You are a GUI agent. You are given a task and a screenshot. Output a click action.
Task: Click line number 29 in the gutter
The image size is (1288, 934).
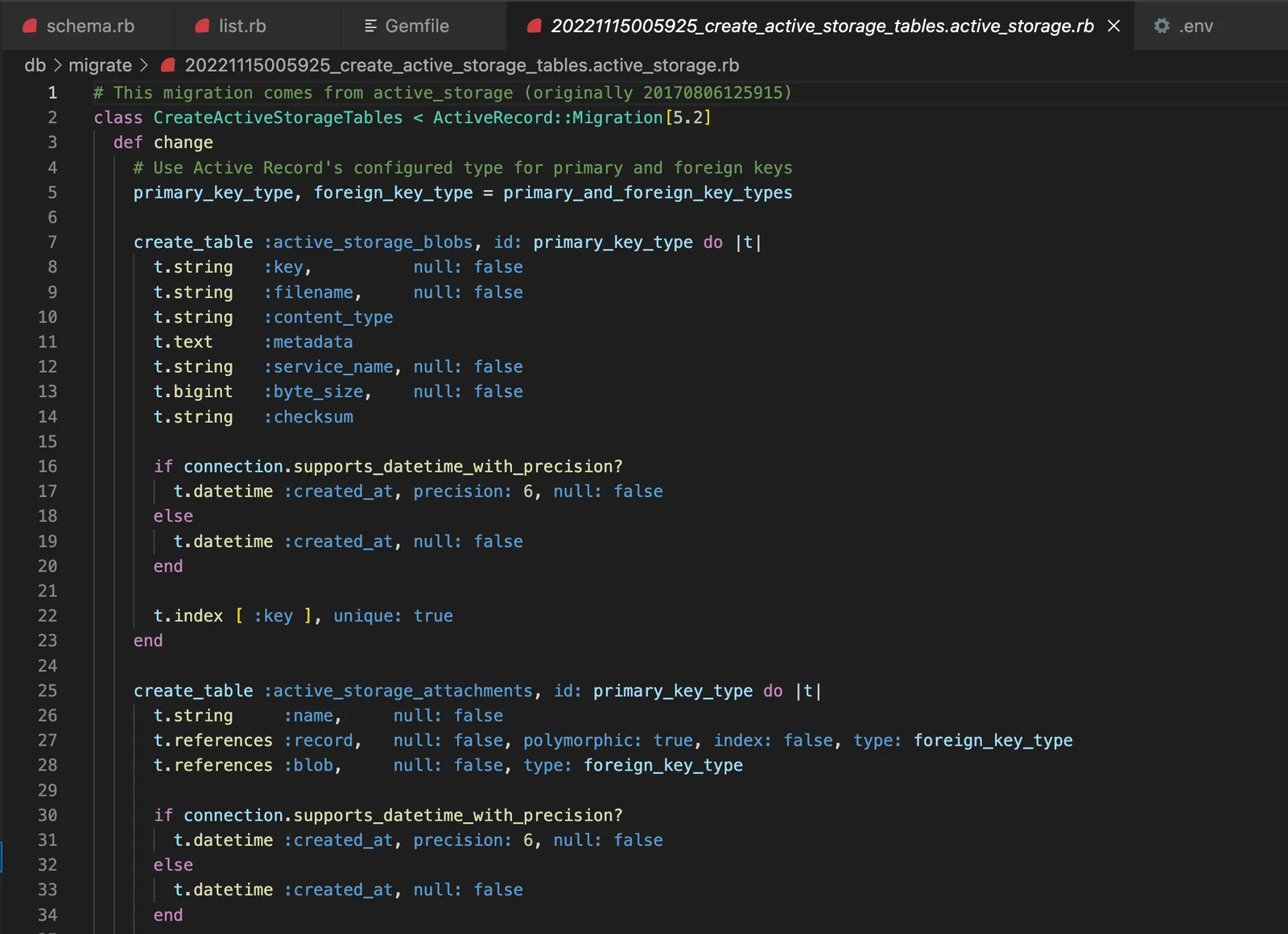point(47,791)
